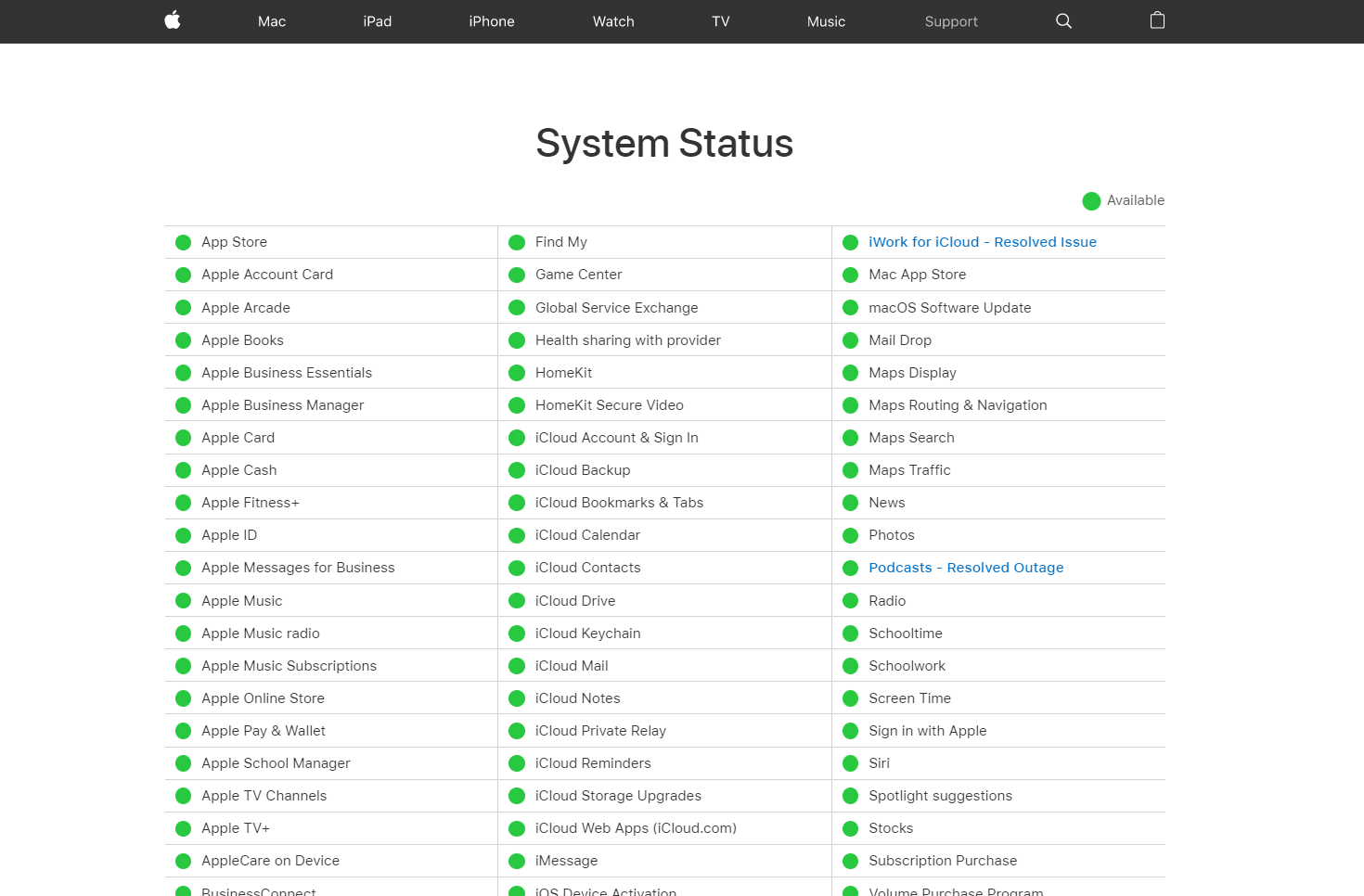Click green dot beside iCloud Drive

pos(517,601)
